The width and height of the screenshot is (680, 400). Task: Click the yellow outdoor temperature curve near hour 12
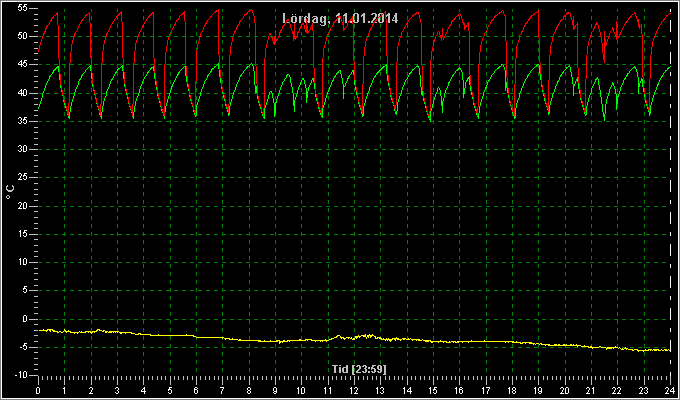tap(354, 337)
